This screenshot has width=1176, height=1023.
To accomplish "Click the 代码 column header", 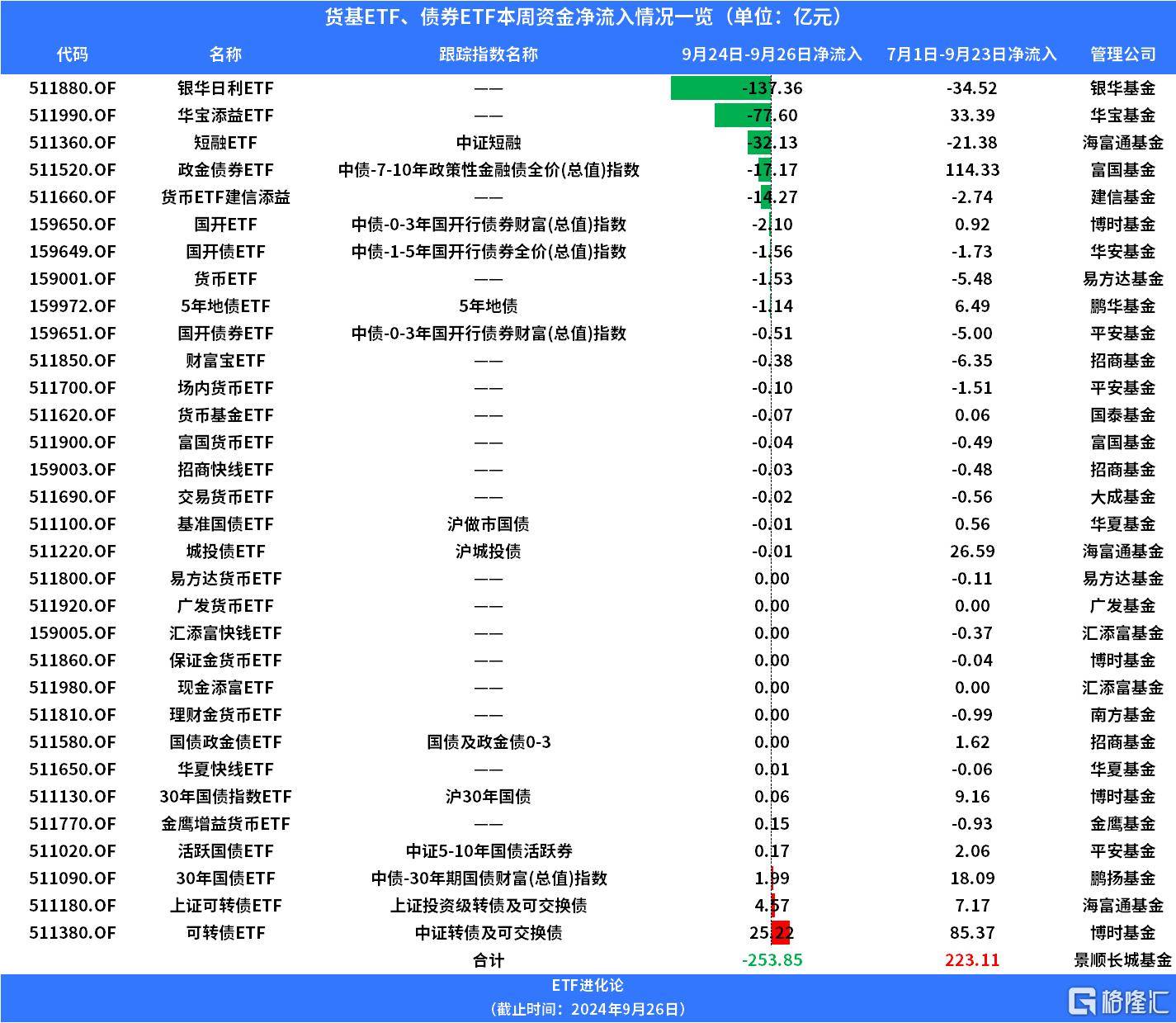I will point(73,54).
